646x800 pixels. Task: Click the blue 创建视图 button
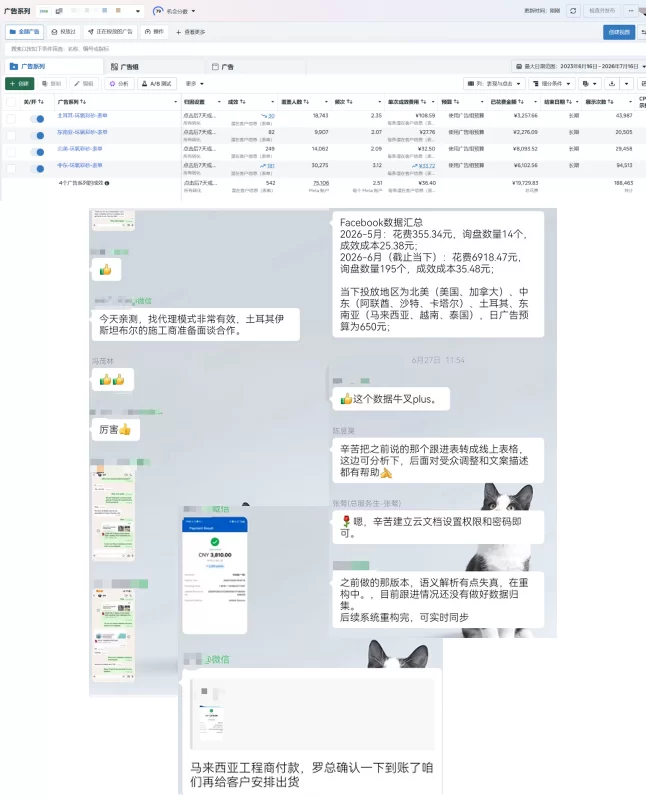click(x=619, y=32)
